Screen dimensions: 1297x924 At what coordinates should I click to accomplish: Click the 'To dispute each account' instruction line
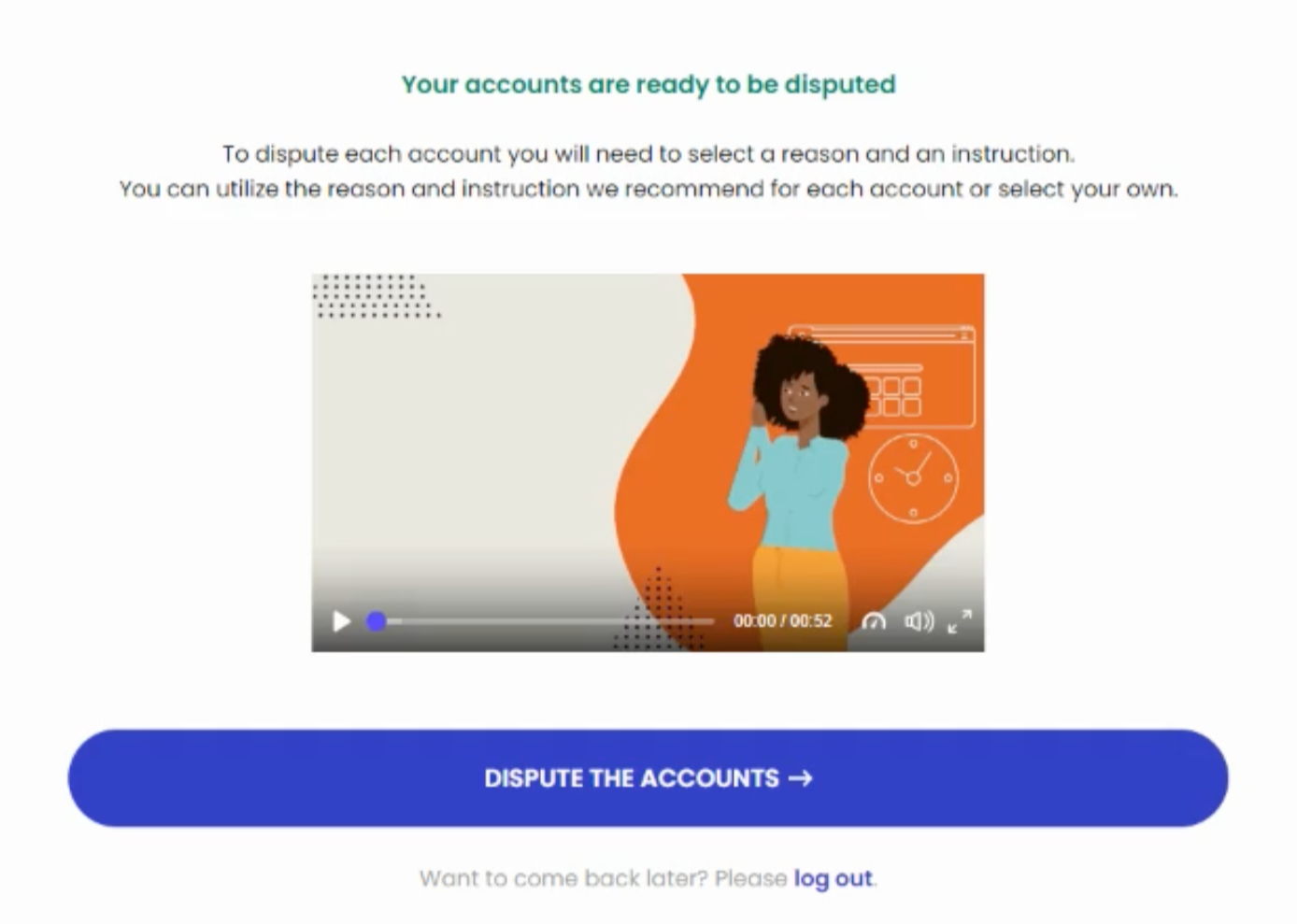pos(648,153)
